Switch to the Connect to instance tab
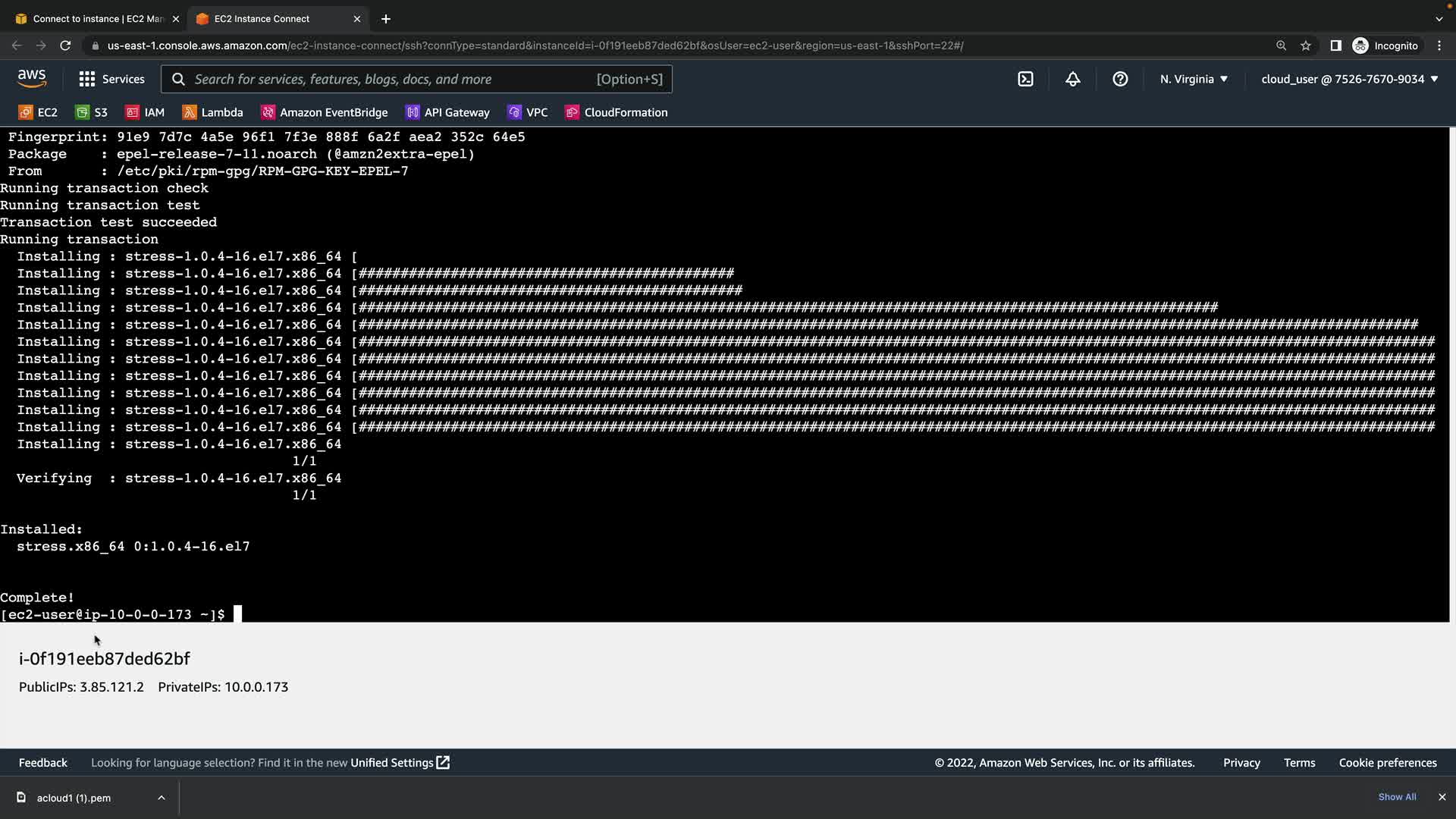Screen dimensions: 1456x819 (97, 18)
